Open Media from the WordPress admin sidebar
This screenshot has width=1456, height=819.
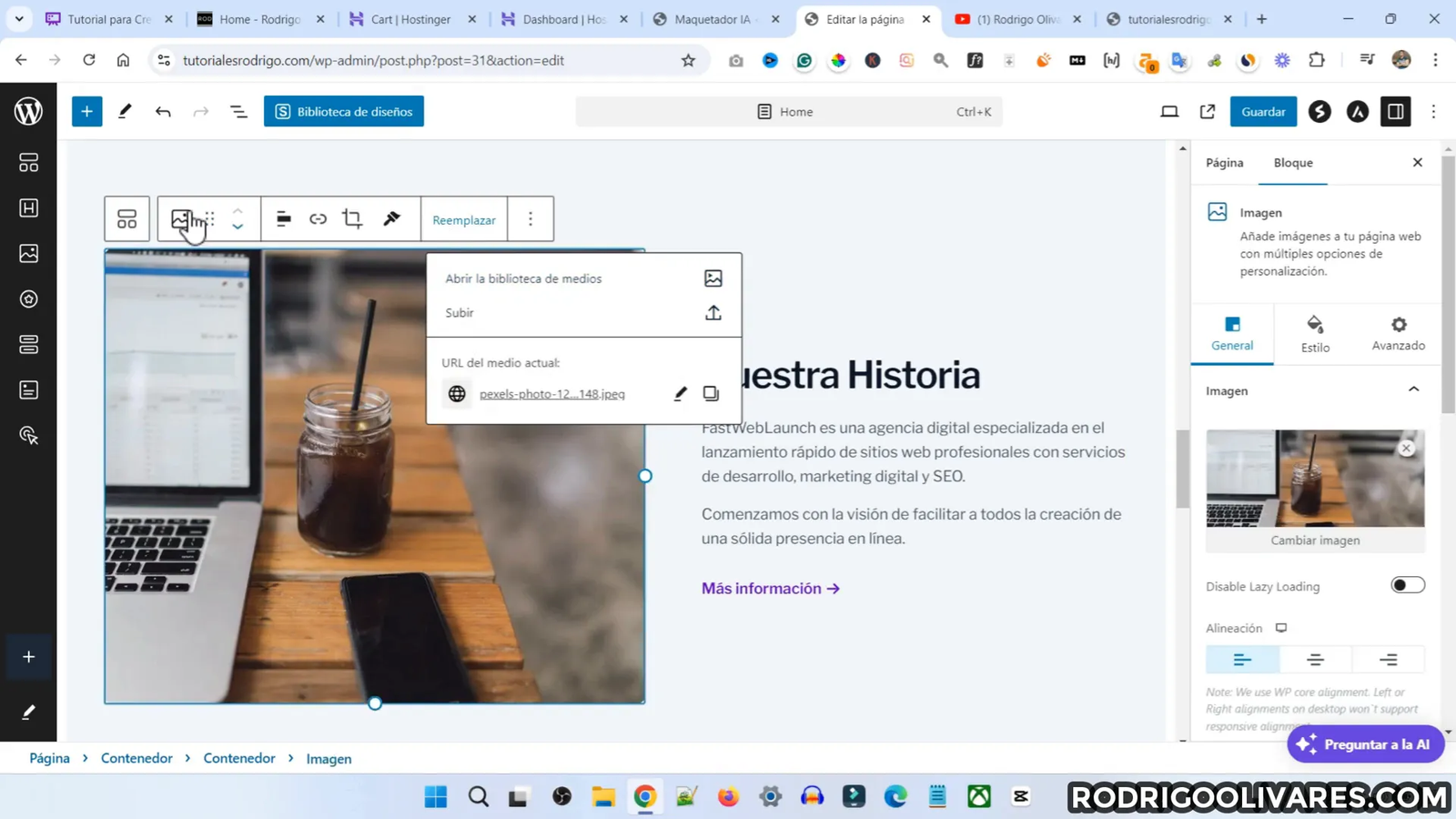[28, 253]
